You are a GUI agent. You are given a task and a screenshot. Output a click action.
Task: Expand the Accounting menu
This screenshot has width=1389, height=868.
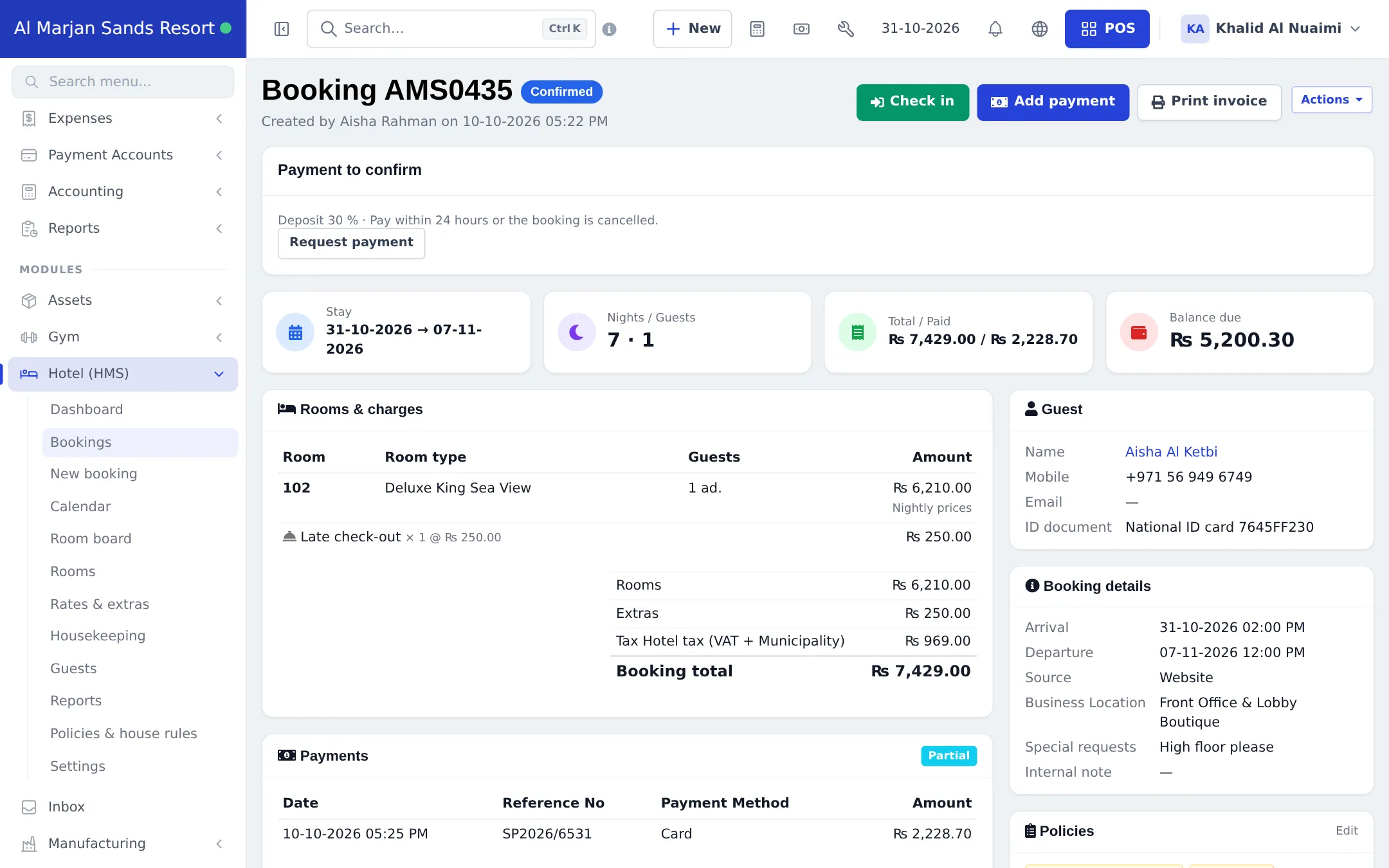[122, 192]
